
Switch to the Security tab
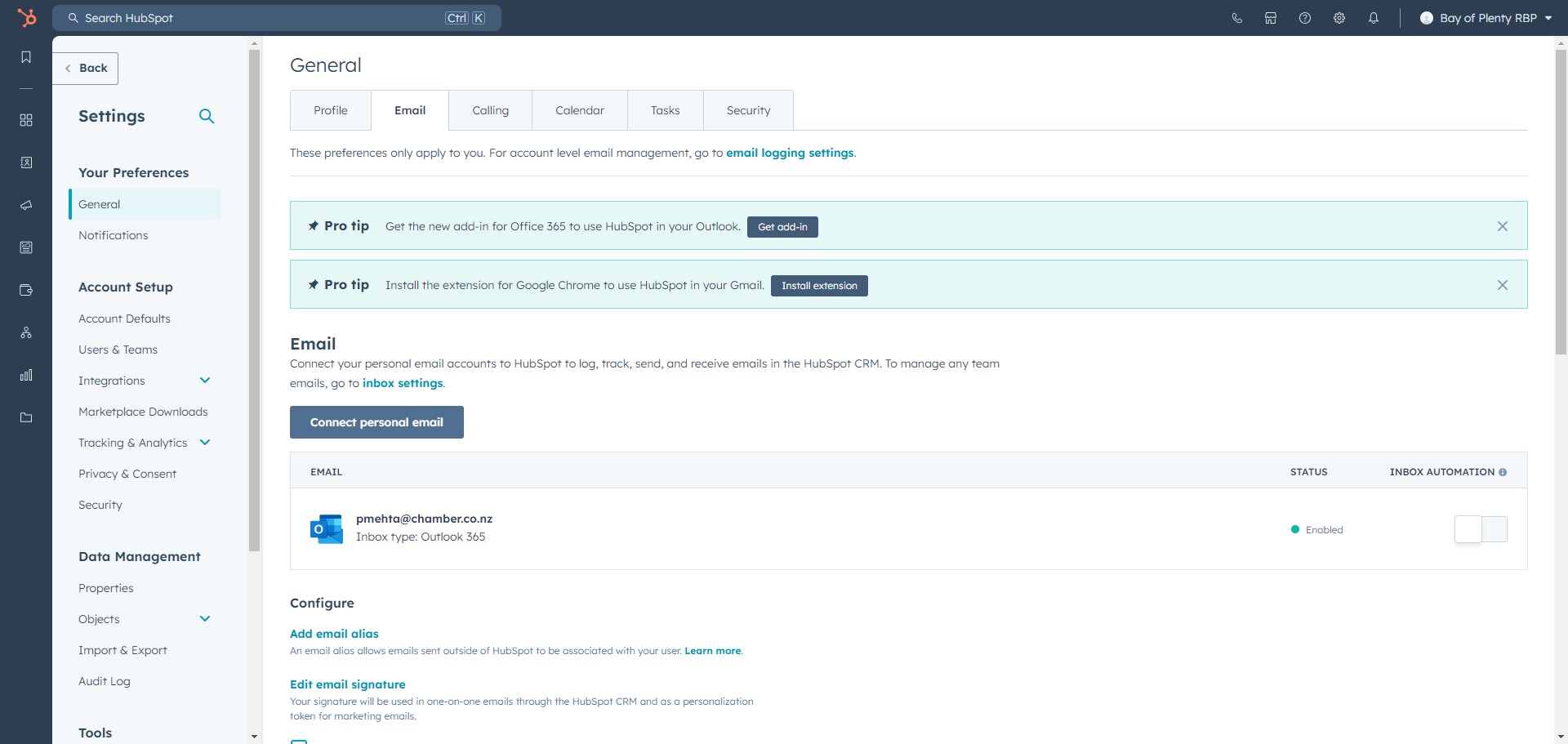(x=748, y=109)
